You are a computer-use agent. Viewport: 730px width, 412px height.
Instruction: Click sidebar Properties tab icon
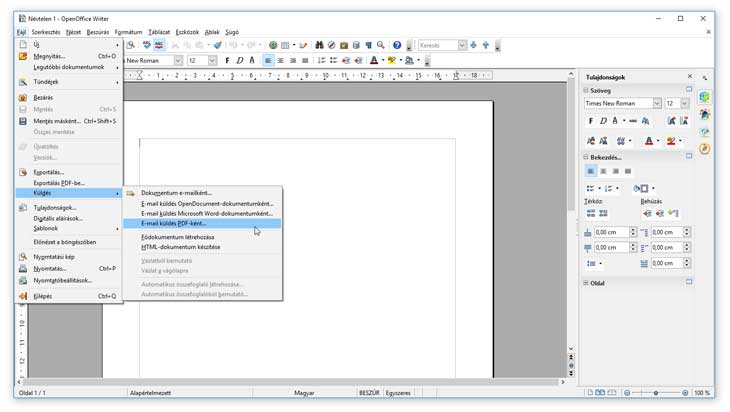(x=704, y=97)
